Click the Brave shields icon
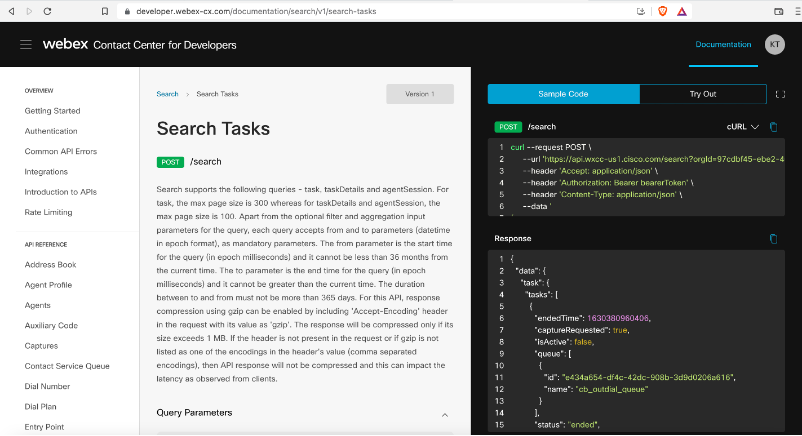The height and width of the screenshot is (436, 802). point(662,11)
